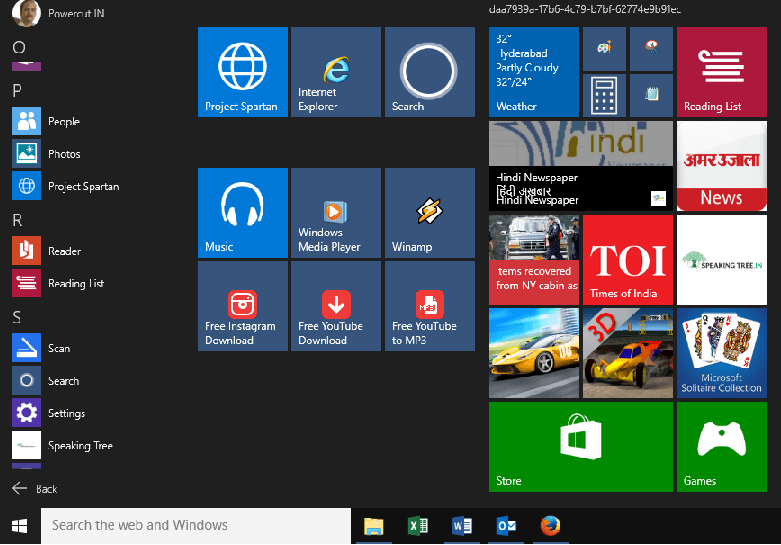Viewport: 781px width, 545px height.
Task: Open the Amar Ujala News tile
Action: click(x=722, y=166)
